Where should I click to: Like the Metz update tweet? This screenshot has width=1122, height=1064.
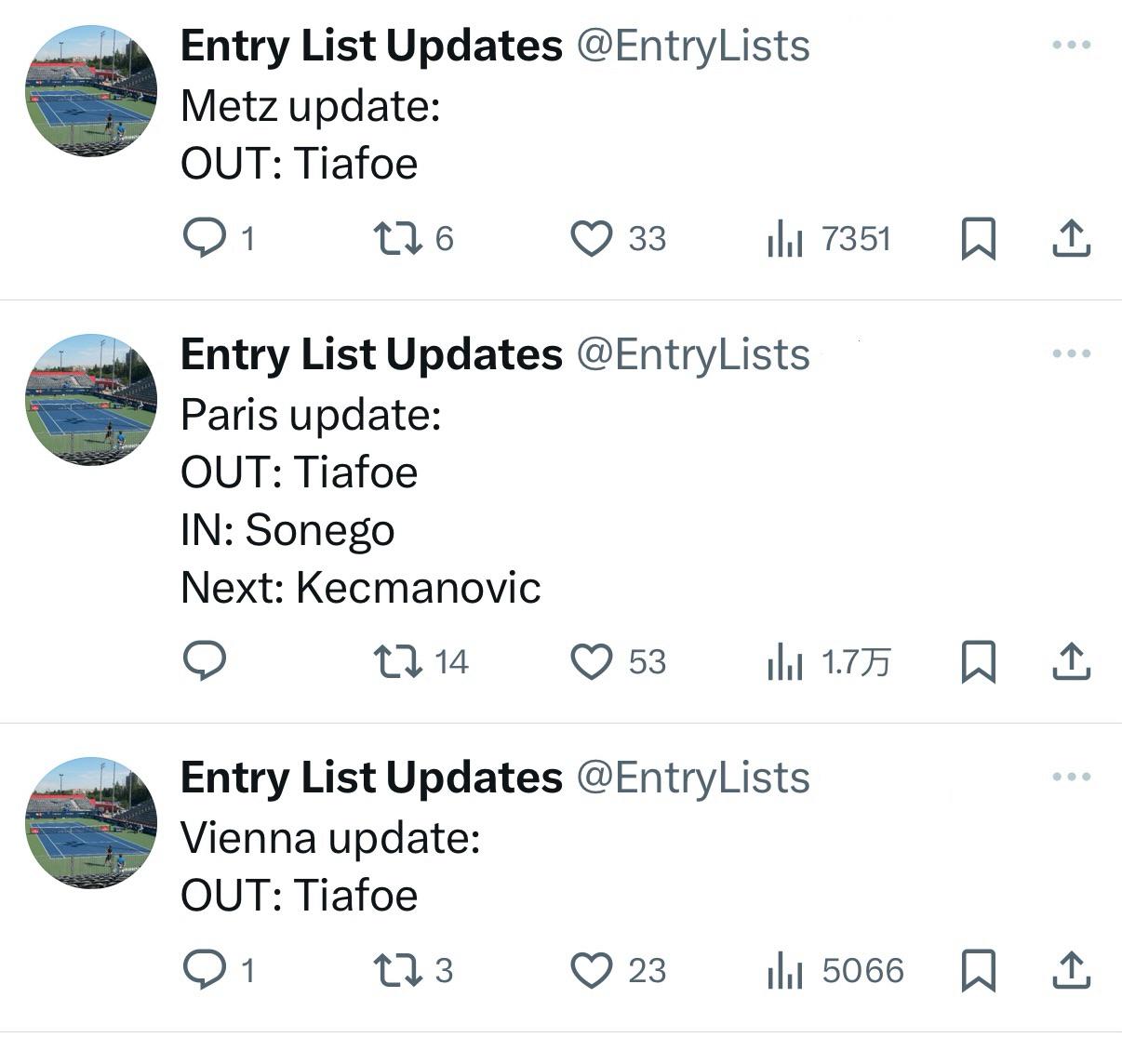click(591, 238)
